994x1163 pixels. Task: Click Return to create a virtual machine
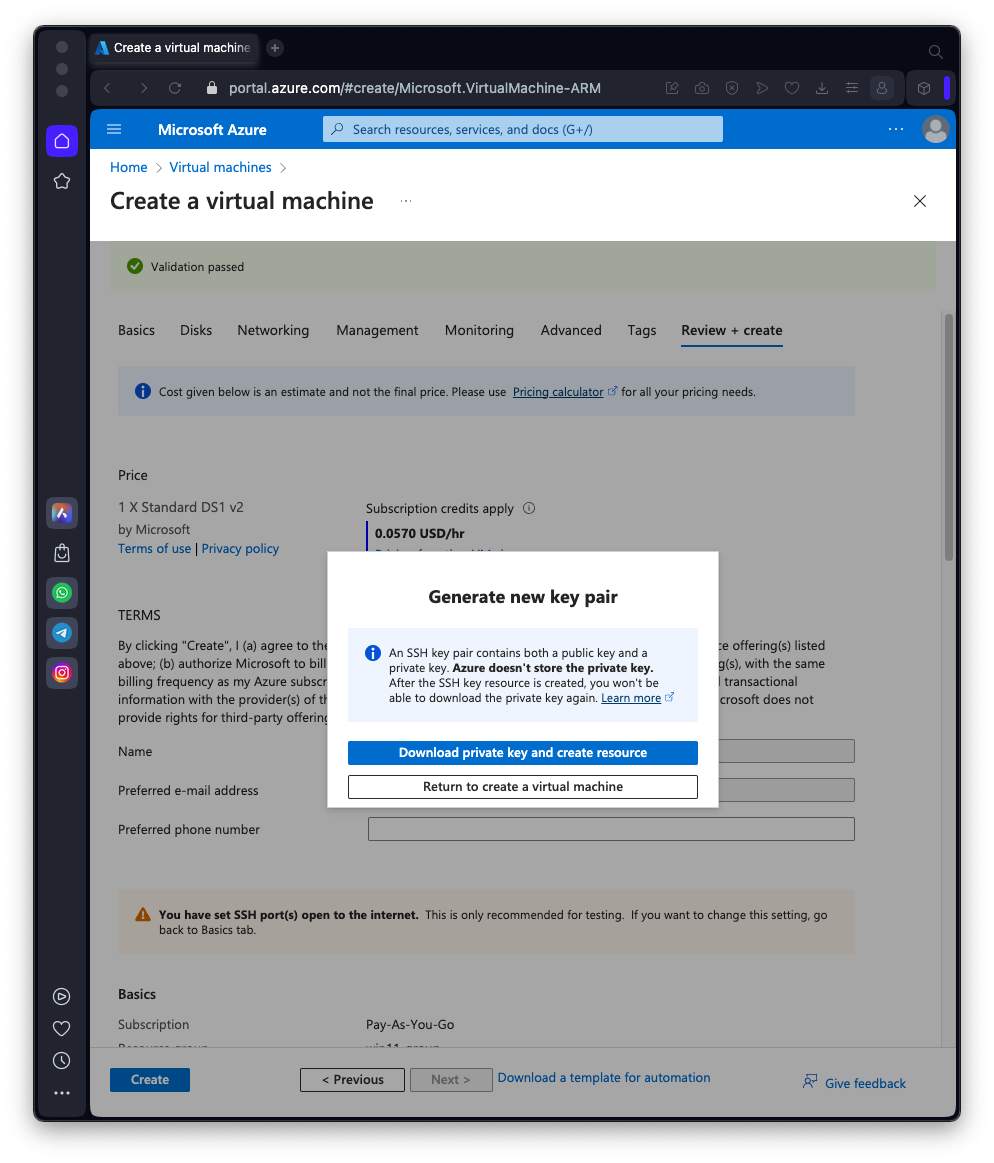[523, 787]
